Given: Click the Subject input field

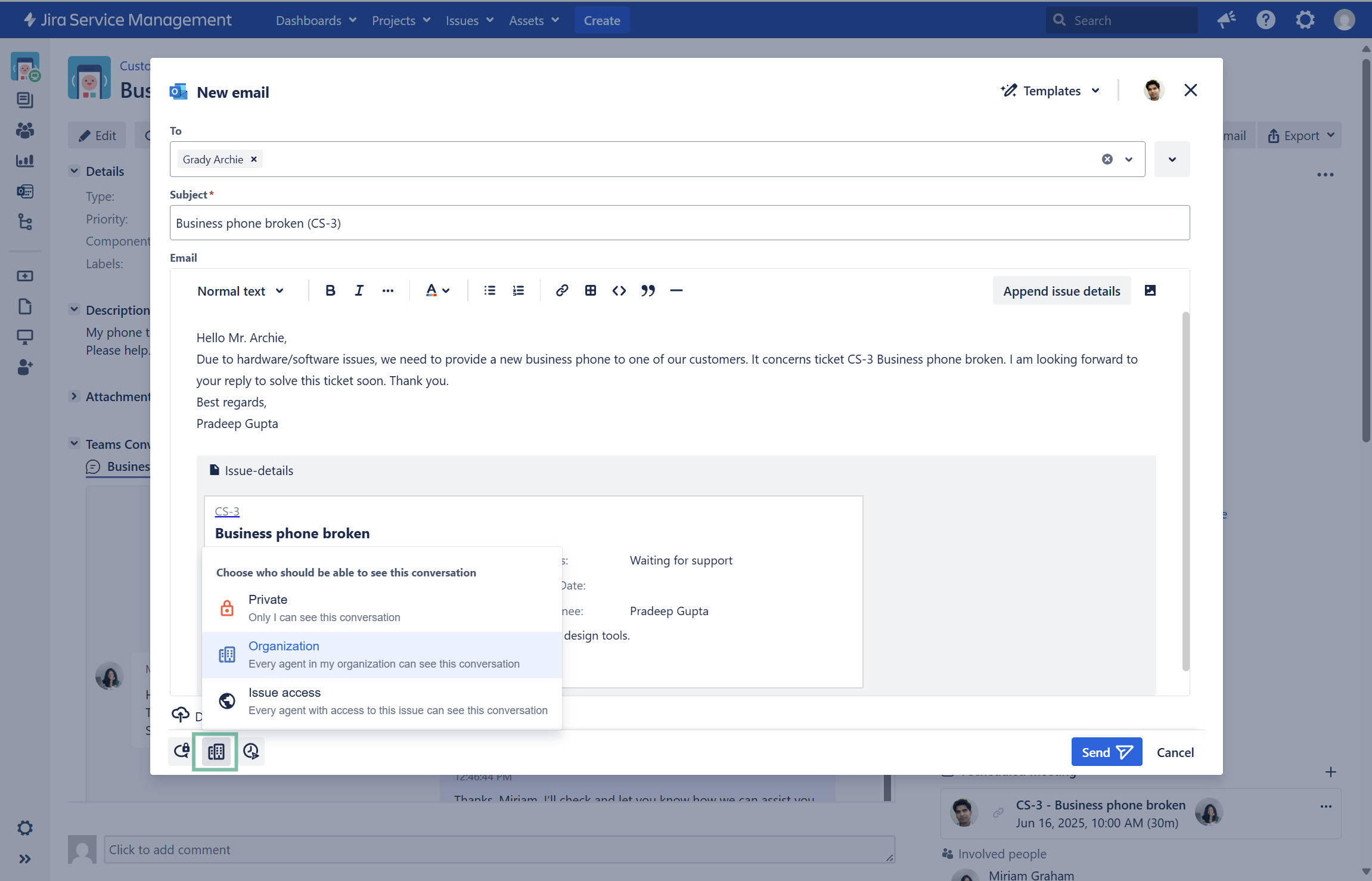Looking at the screenshot, I should click(679, 223).
